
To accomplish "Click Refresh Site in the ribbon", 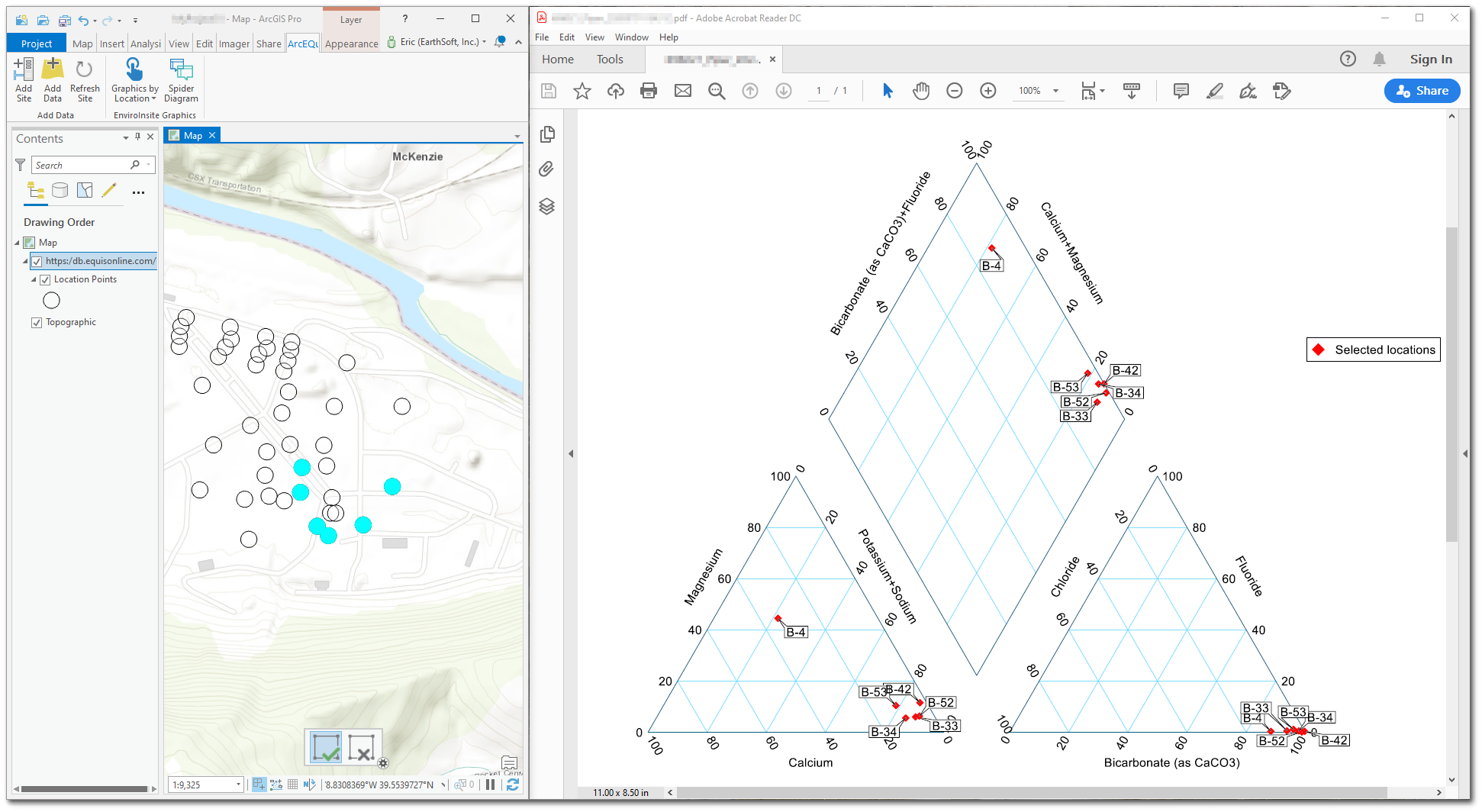I will pos(85,80).
